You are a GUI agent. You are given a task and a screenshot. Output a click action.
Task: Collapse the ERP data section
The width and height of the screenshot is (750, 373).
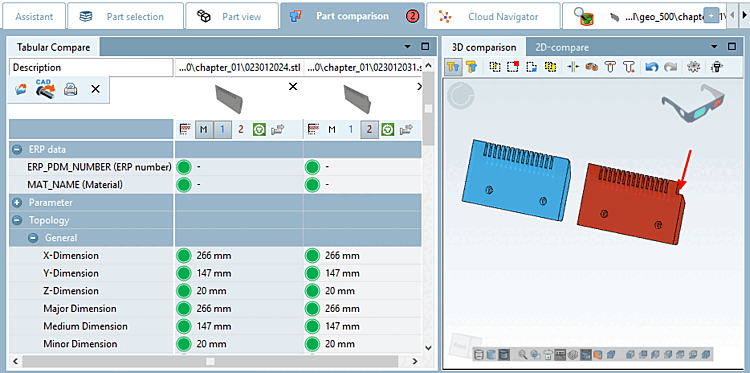coord(17,149)
